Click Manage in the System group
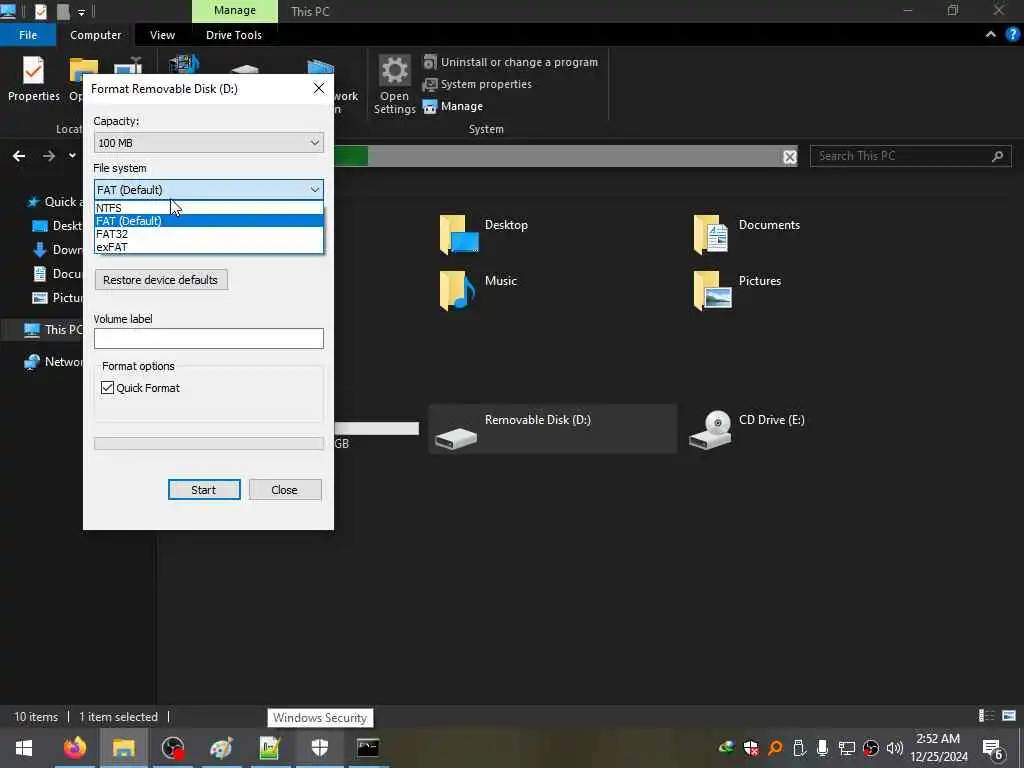The width and height of the screenshot is (1024, 768). [453, 106]
